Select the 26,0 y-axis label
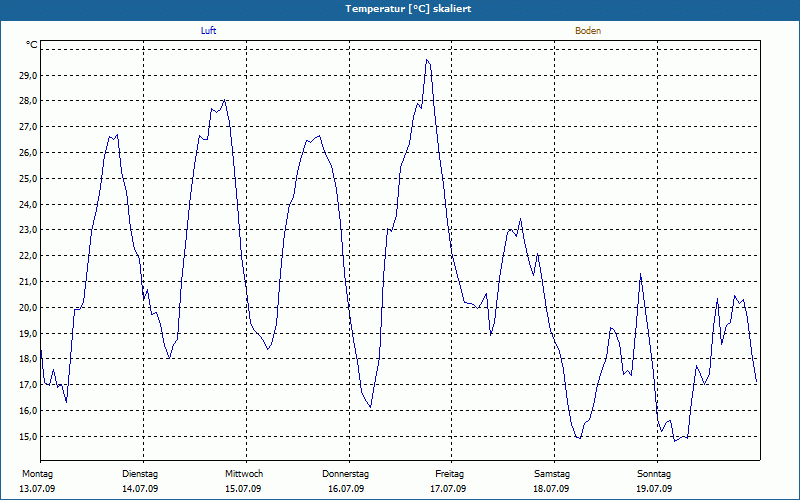Screen dimensions: 800x500 (x=28, y=153)
